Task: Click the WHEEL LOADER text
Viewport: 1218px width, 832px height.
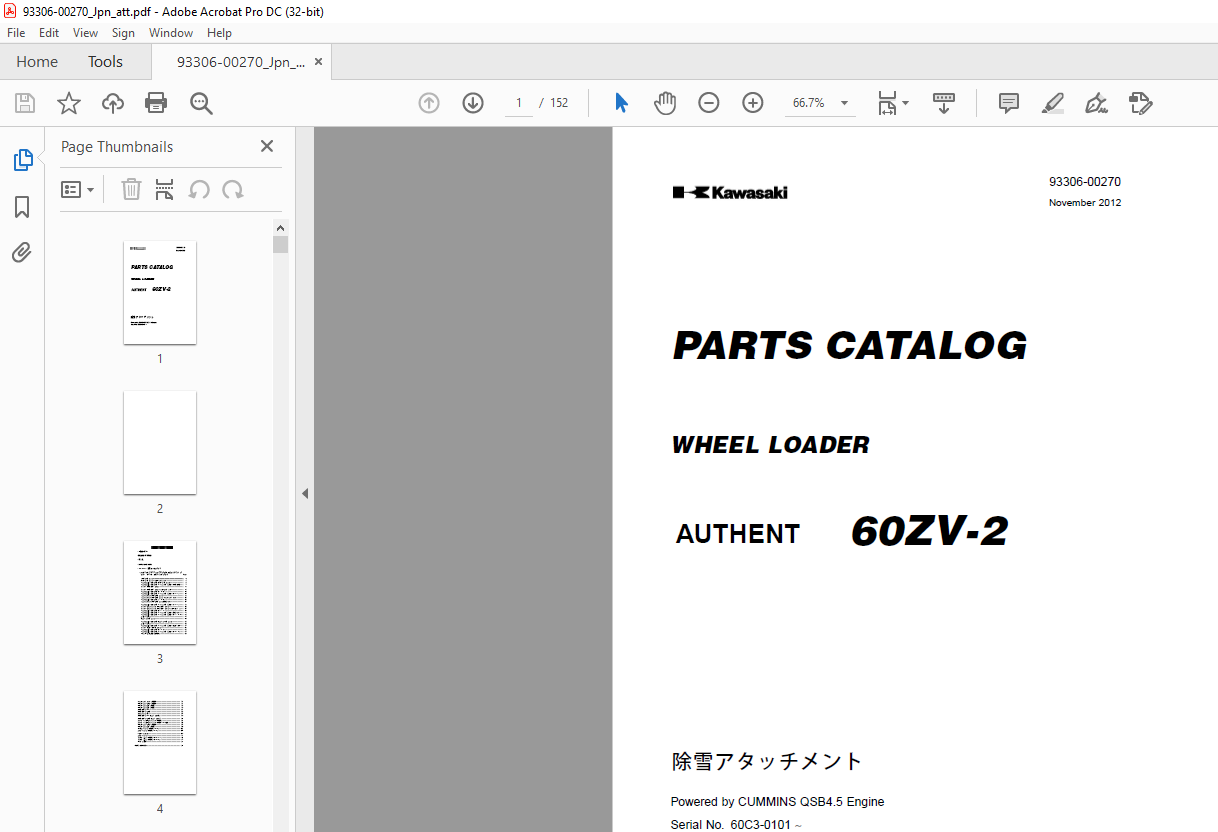Action: coord(771,445)
